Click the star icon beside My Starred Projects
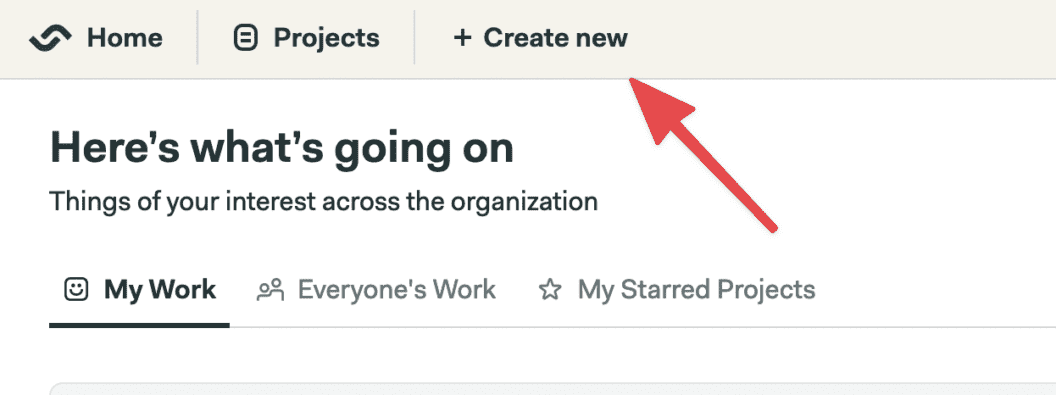 (550, 290)
